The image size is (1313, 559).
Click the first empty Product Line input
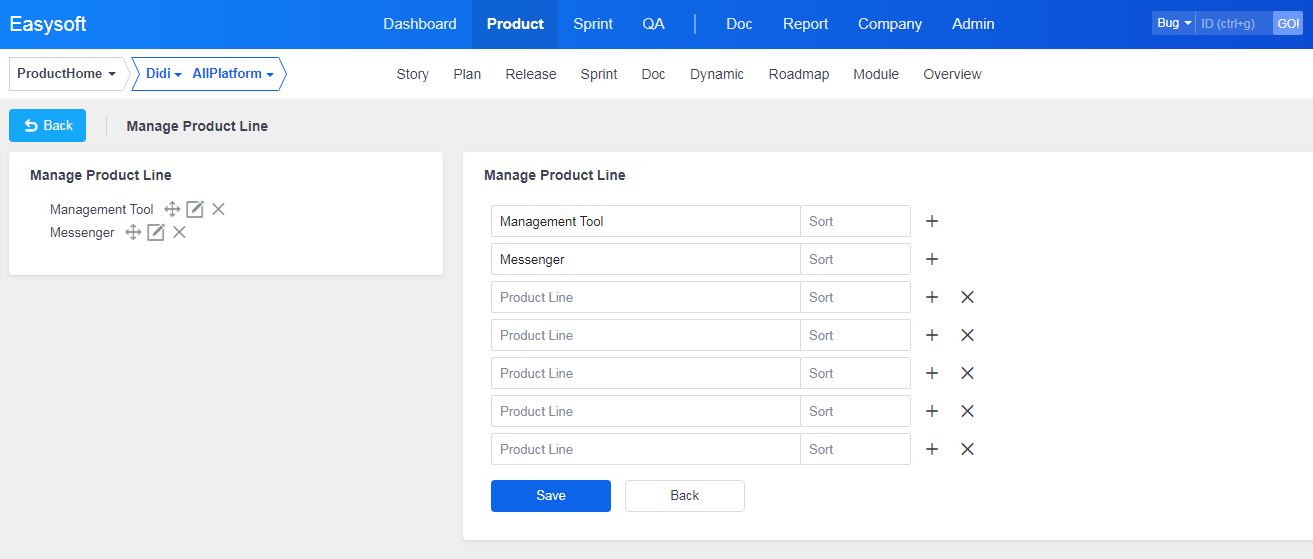pos(646,297)
